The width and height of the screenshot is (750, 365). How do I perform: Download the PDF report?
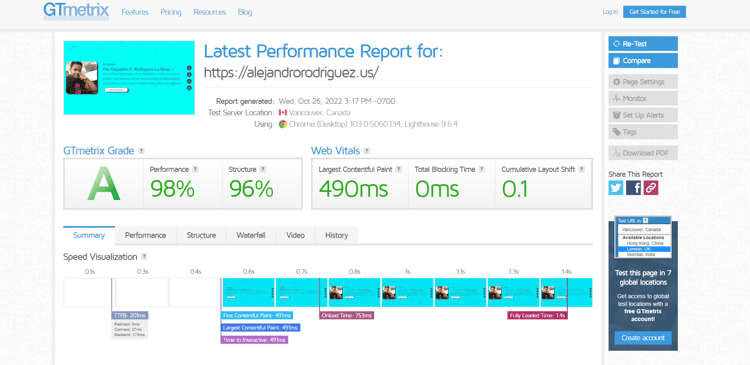(x=643, y=153)
